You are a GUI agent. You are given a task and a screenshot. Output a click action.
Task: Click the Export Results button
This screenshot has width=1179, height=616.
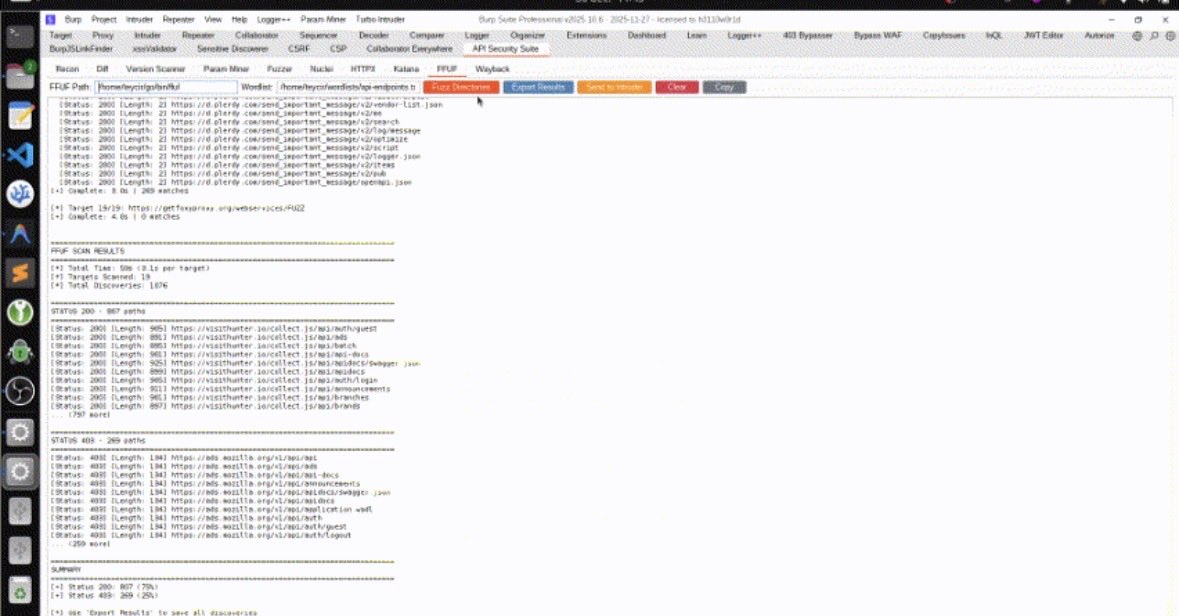[x=538, y=87]
